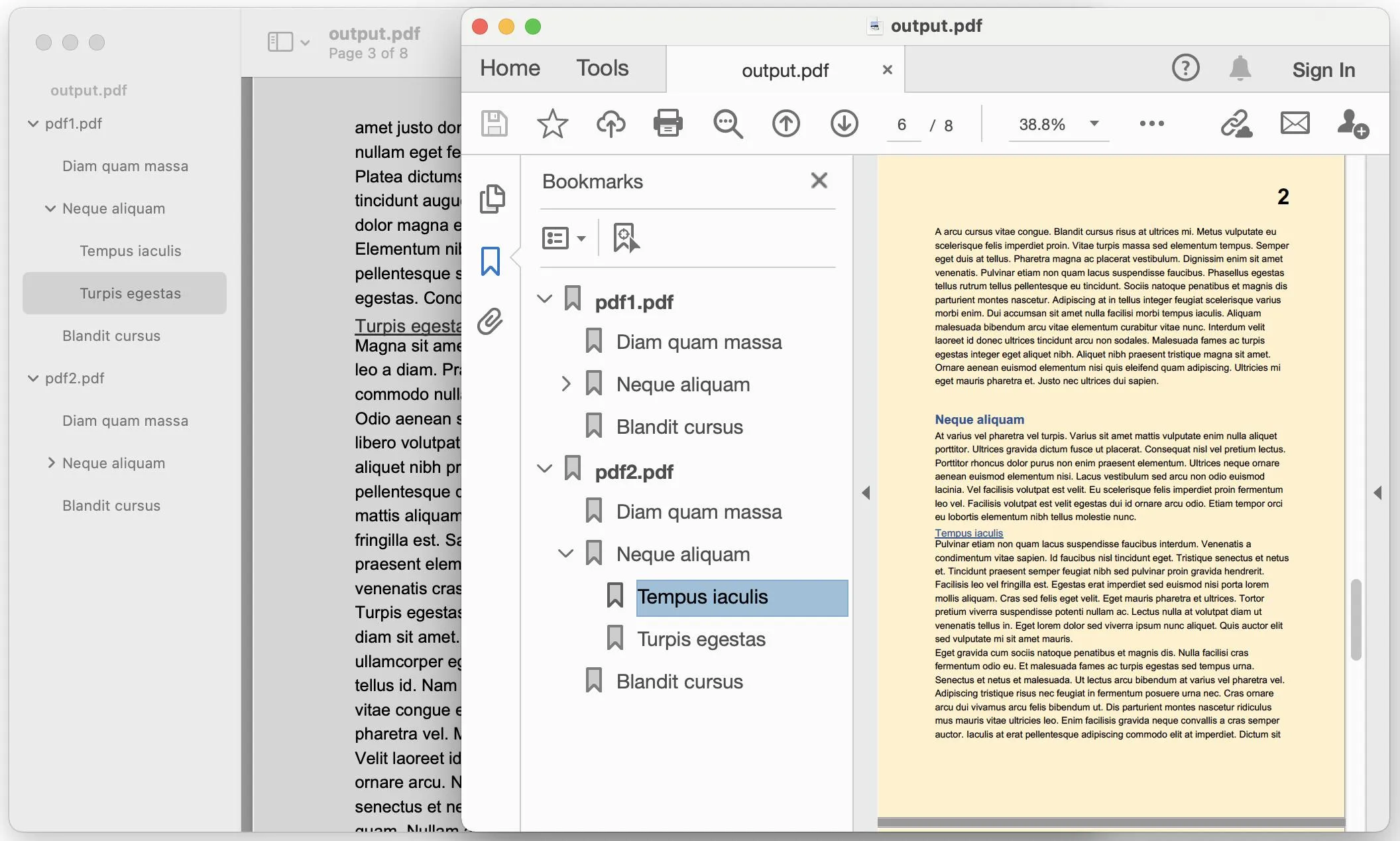Open the find text magnifier tool
The height and width of the screenshot is (841, 1400).
(727, 123)
